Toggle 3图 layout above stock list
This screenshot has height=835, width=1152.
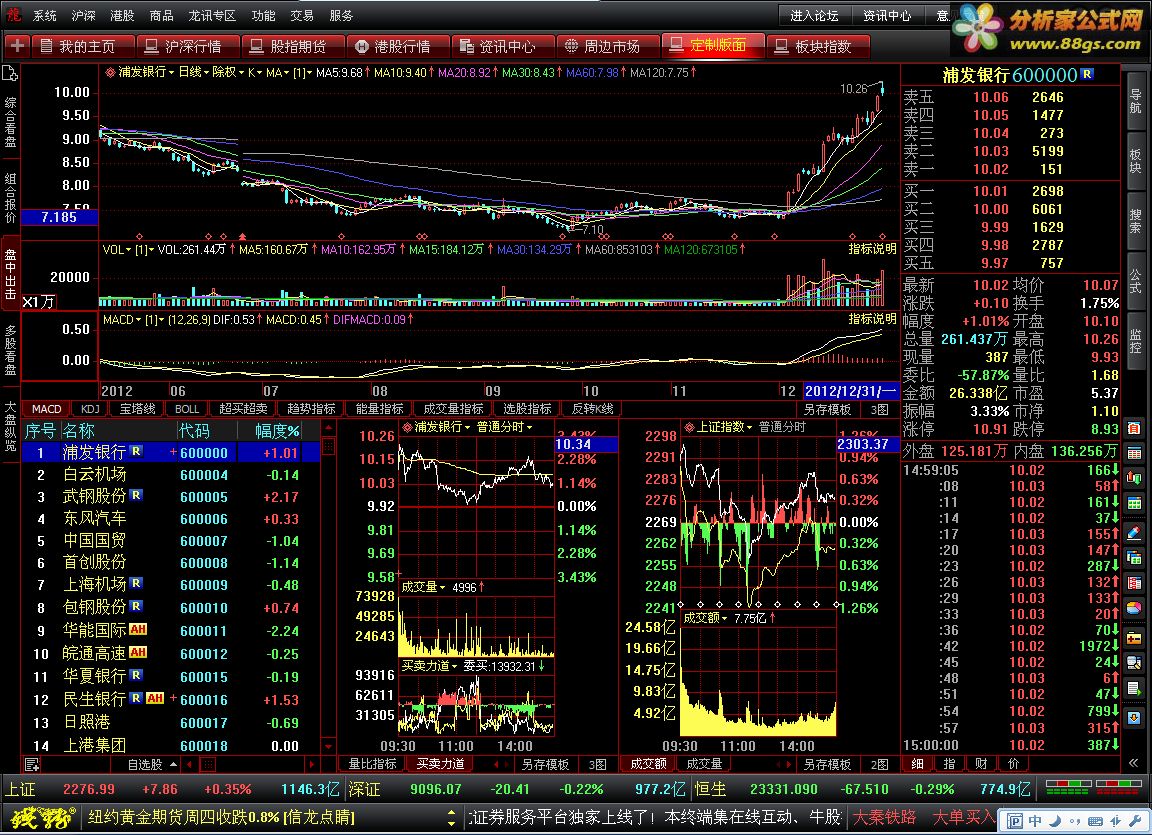point(879,409)
